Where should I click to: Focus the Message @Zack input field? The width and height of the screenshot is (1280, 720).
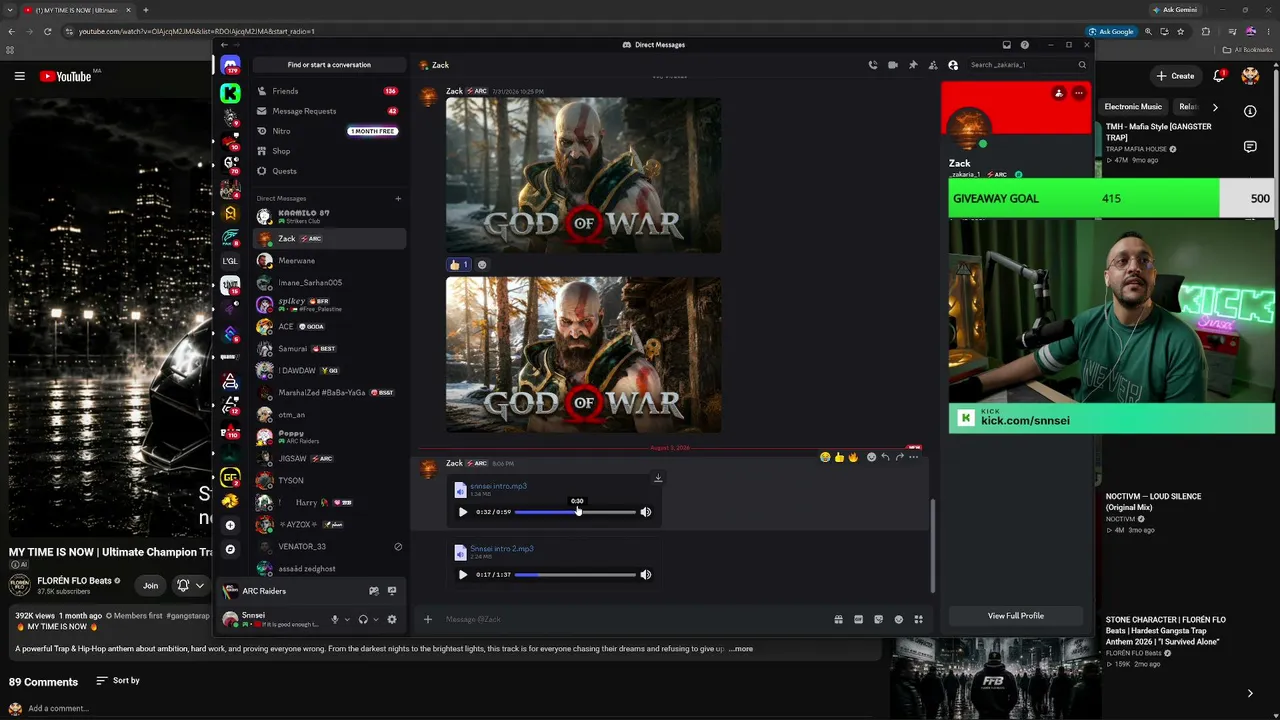(x=630, y=619)
